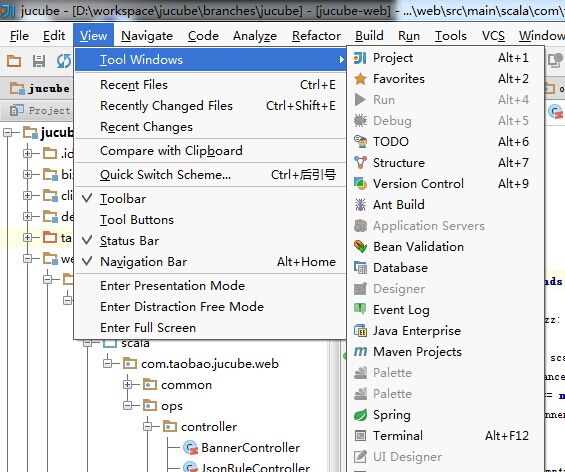The image size is (565, 472).
Task: Open Quick Switch Scheme
Action: (x=210, y=175)
